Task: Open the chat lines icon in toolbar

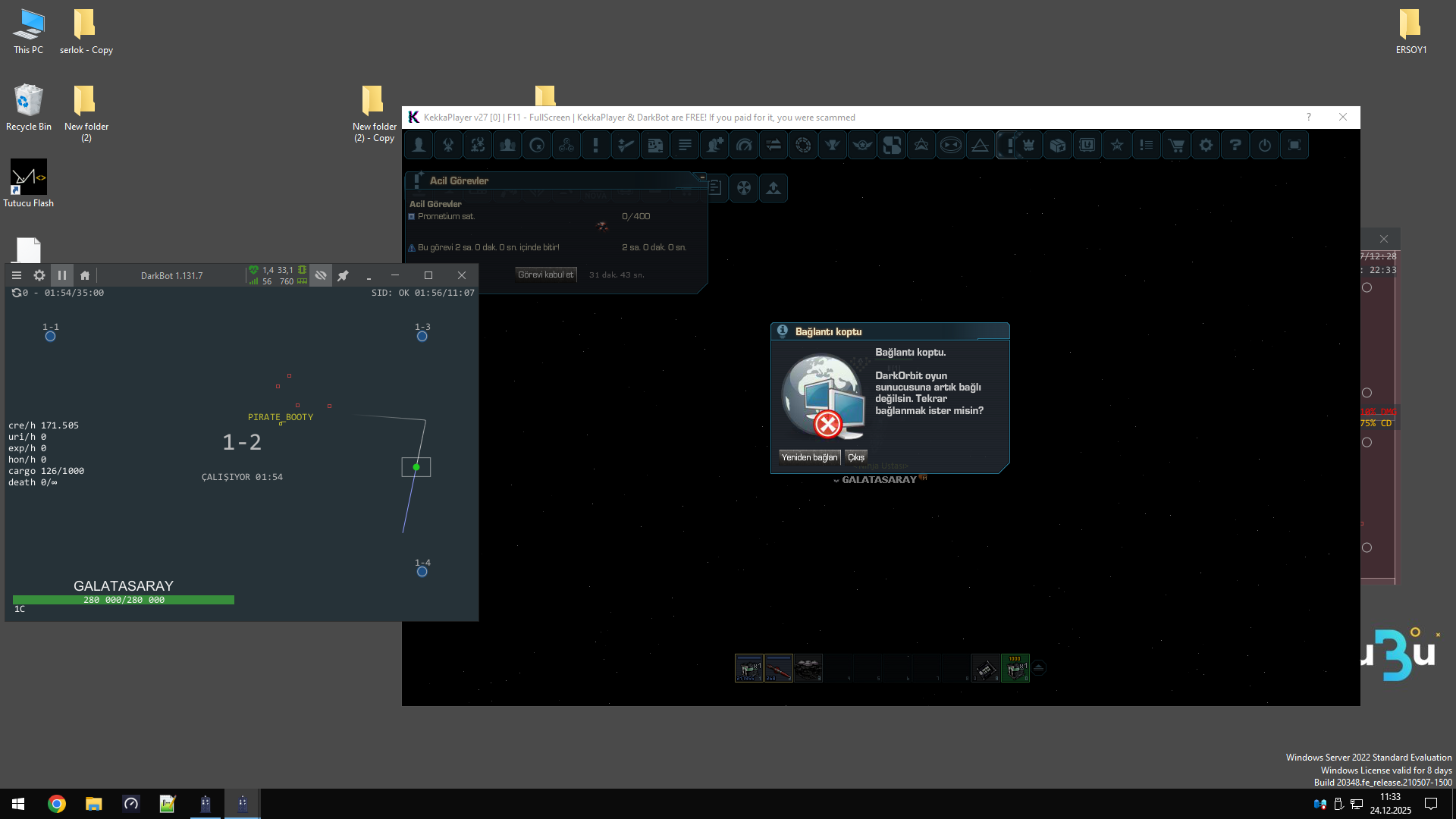Action: point(685,145)
